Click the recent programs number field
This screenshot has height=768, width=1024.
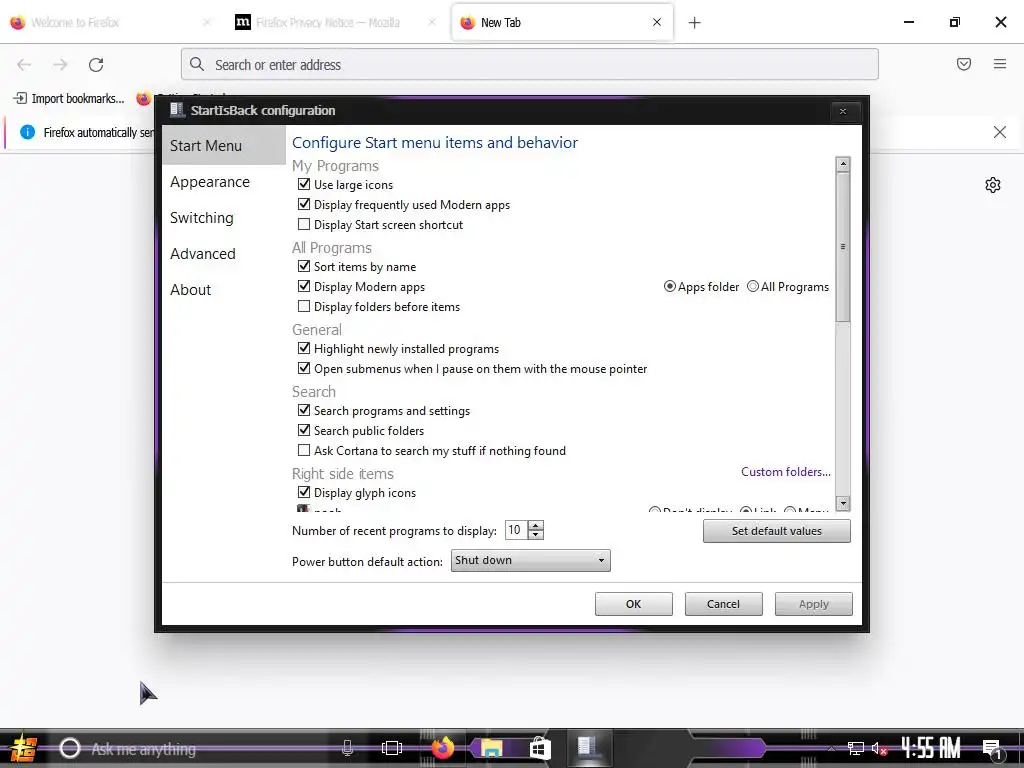point(516,530)
